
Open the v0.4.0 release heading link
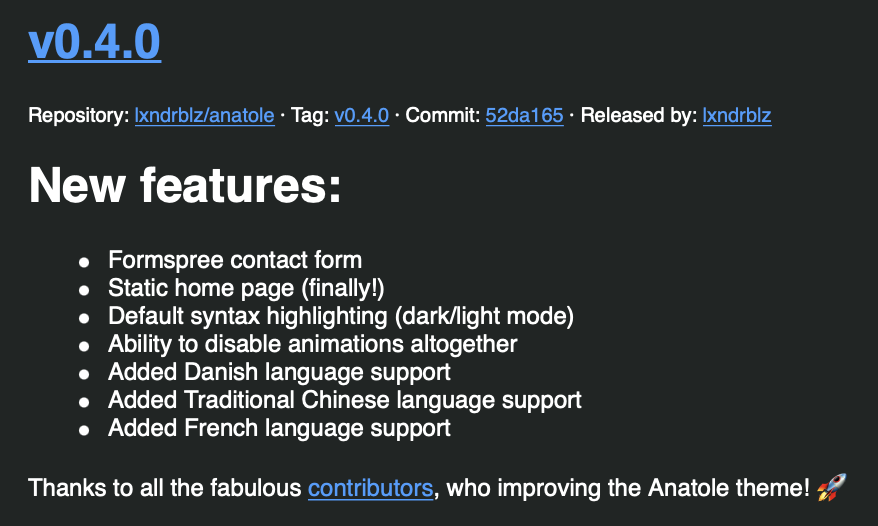click(95, 42)
